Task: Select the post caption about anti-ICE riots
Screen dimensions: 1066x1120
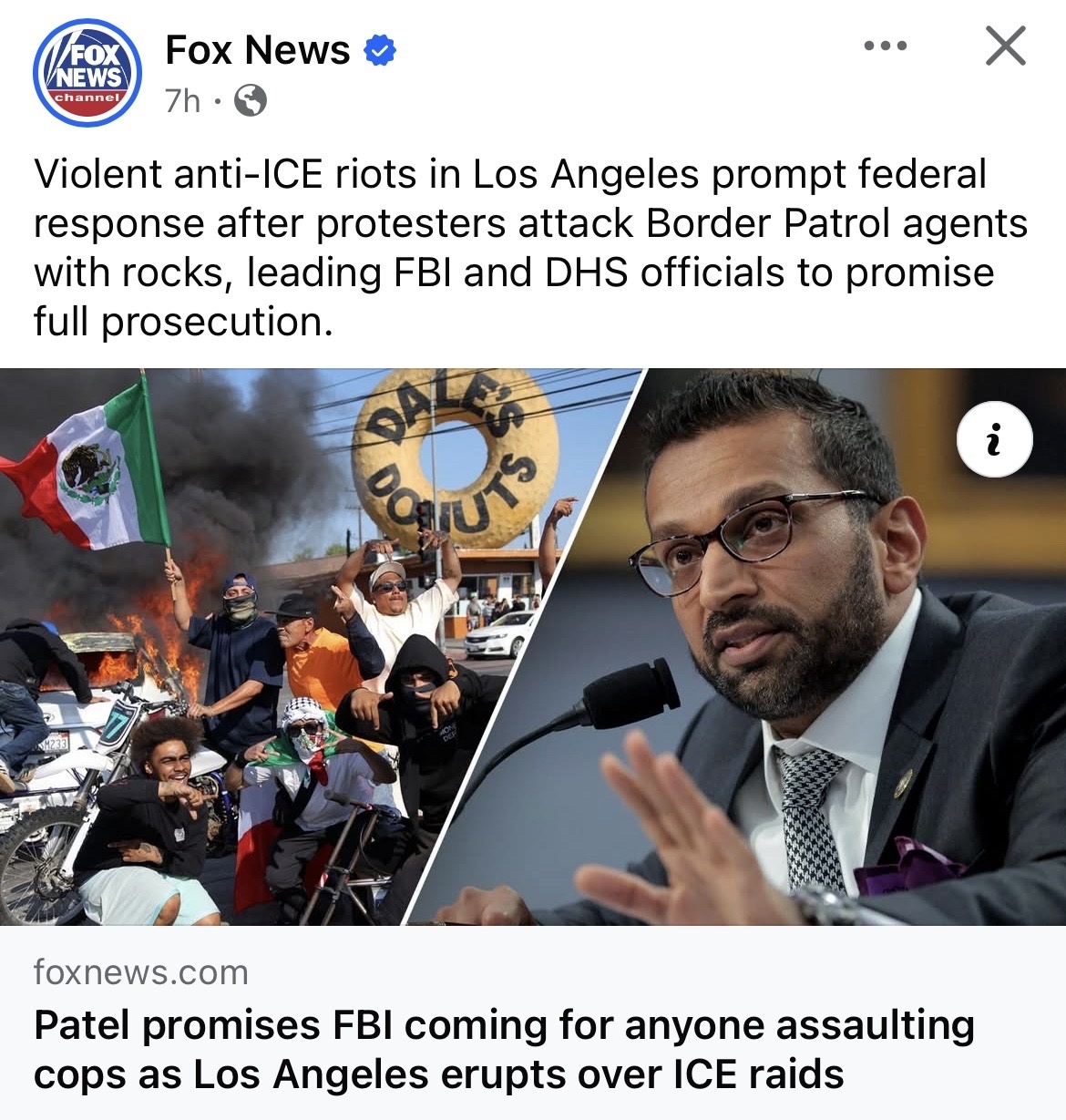Action: tap(531, 247)
